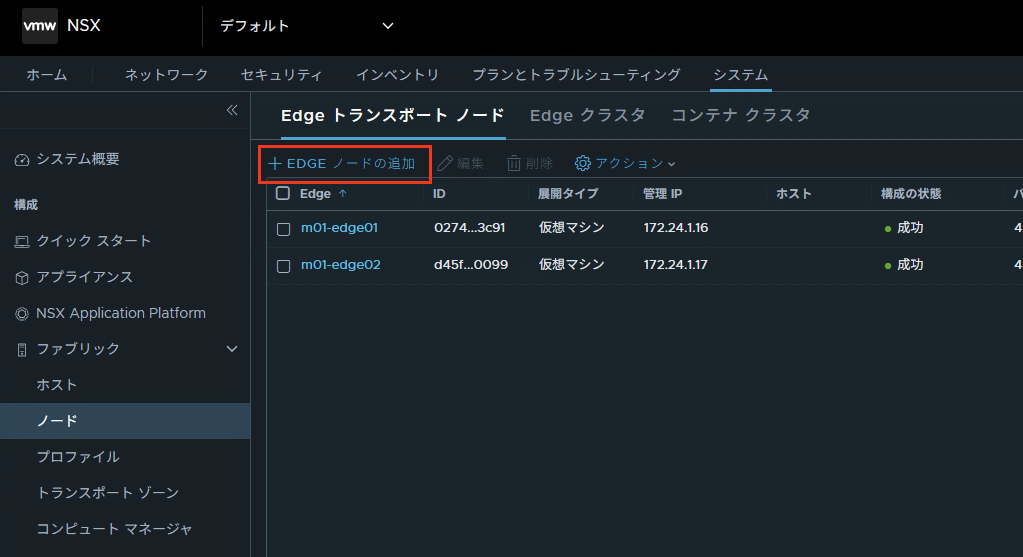
Task: Click 成功 status for m01-edge01
Action: coord(909,228)
